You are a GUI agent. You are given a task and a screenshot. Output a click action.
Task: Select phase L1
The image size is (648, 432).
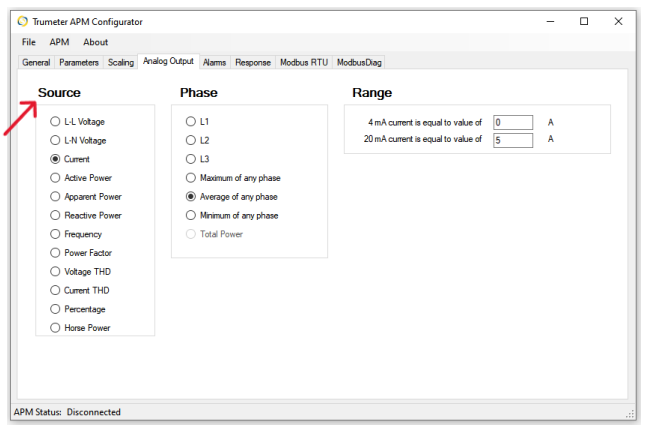[x=198, y=122]
